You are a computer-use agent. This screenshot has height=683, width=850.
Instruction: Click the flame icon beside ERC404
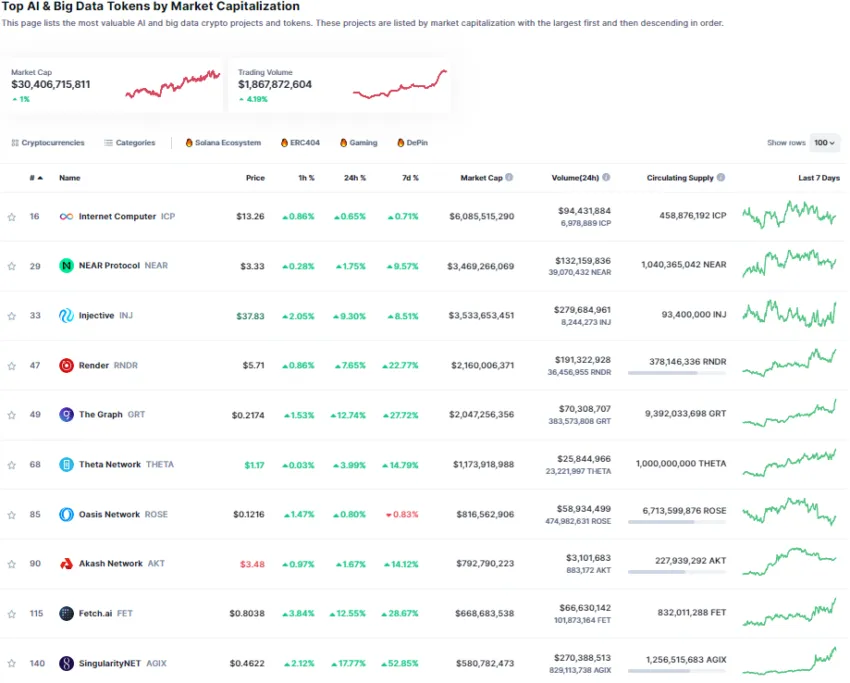[x=284, y=143]
